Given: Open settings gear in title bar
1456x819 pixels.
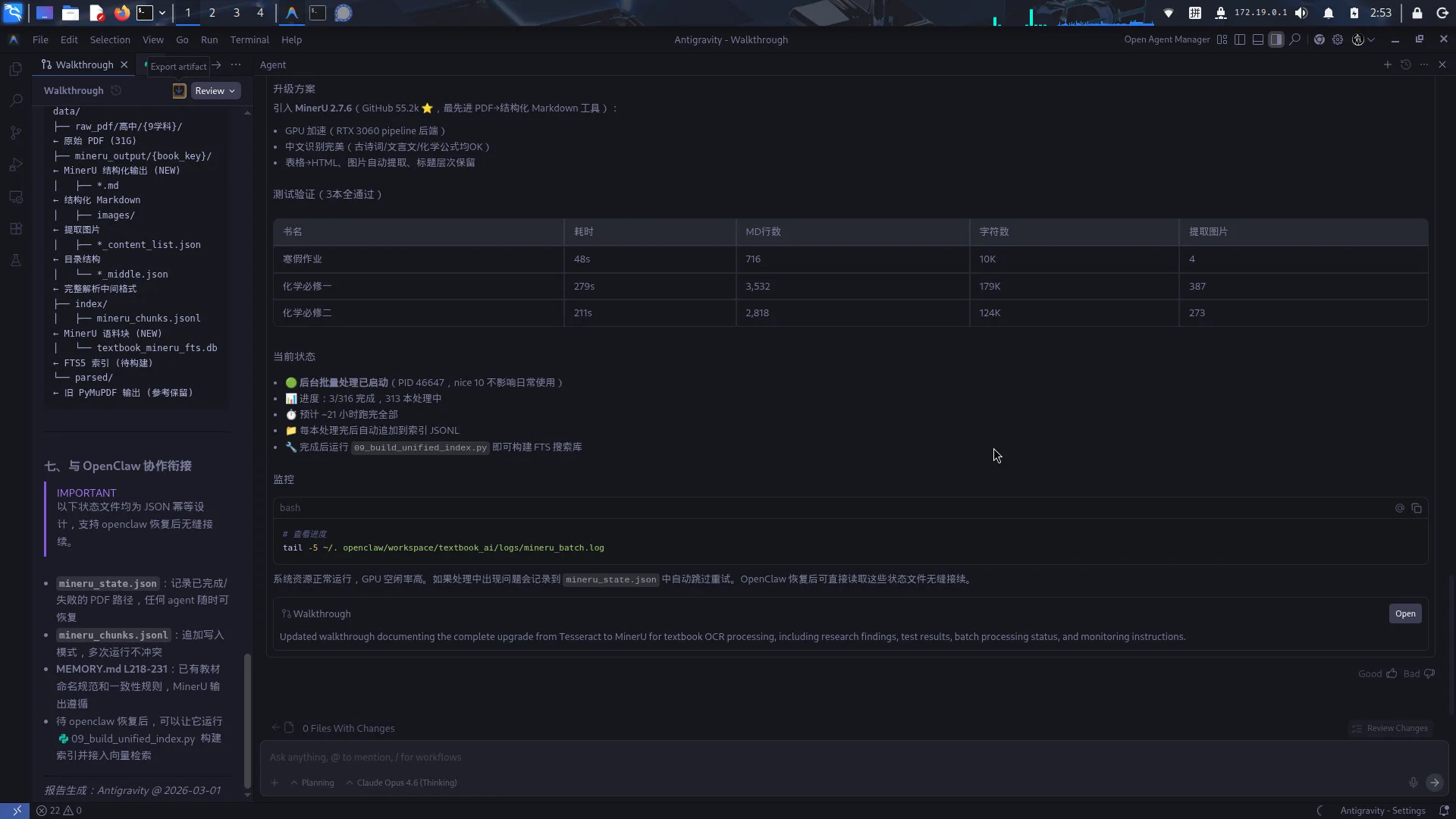Looking at the screenshot, I should pyautogui.click(x=1338, y=40).
